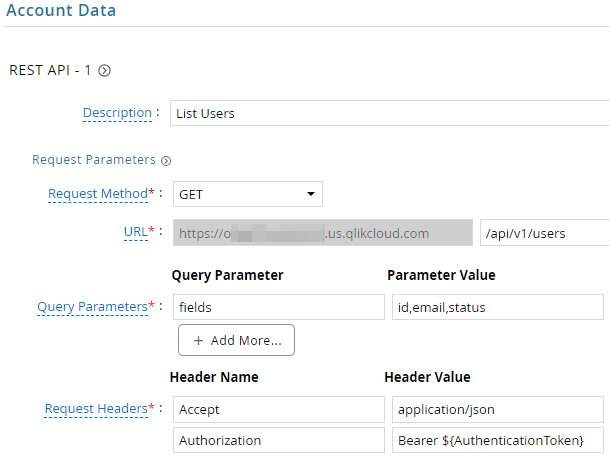The height and width of the screenshot is (456, 610).
Task: Click the Account Data page title
Action: coord(61,10)
